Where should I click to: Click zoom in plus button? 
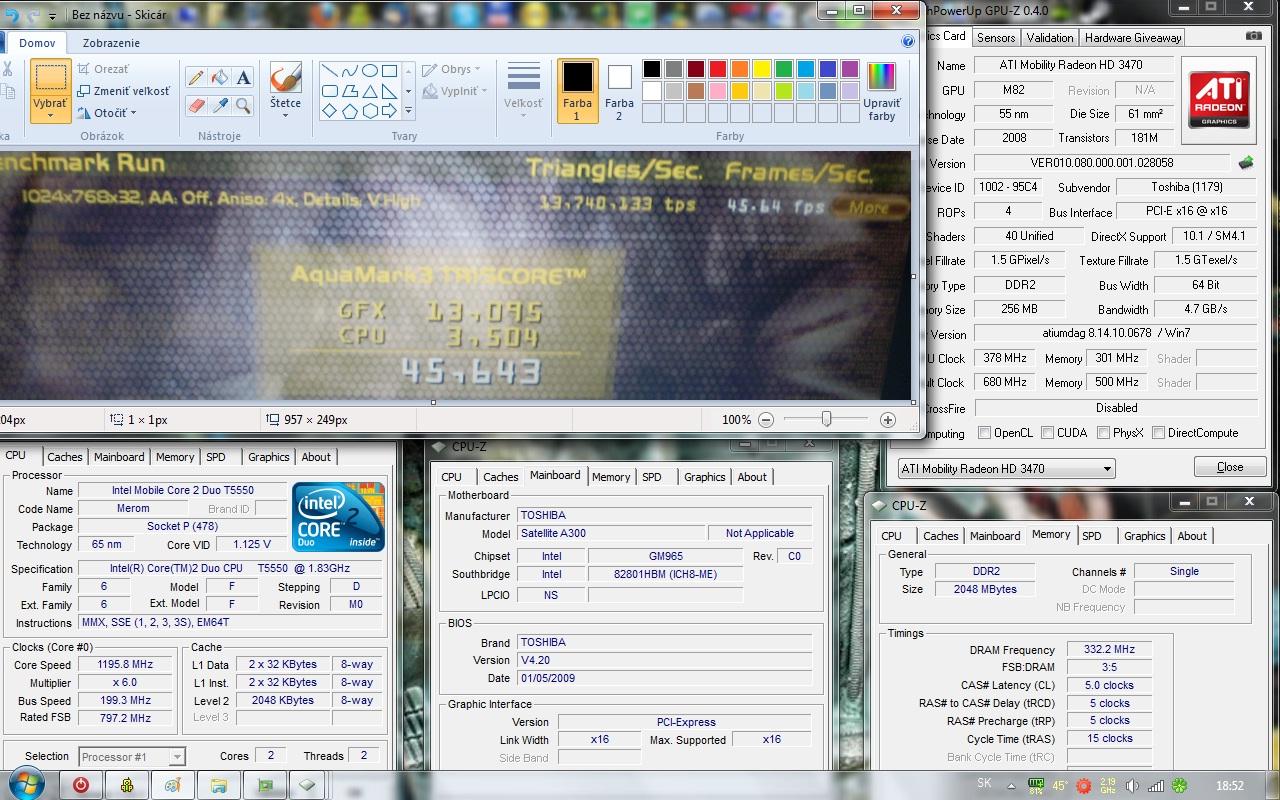[x=887, y=420]
